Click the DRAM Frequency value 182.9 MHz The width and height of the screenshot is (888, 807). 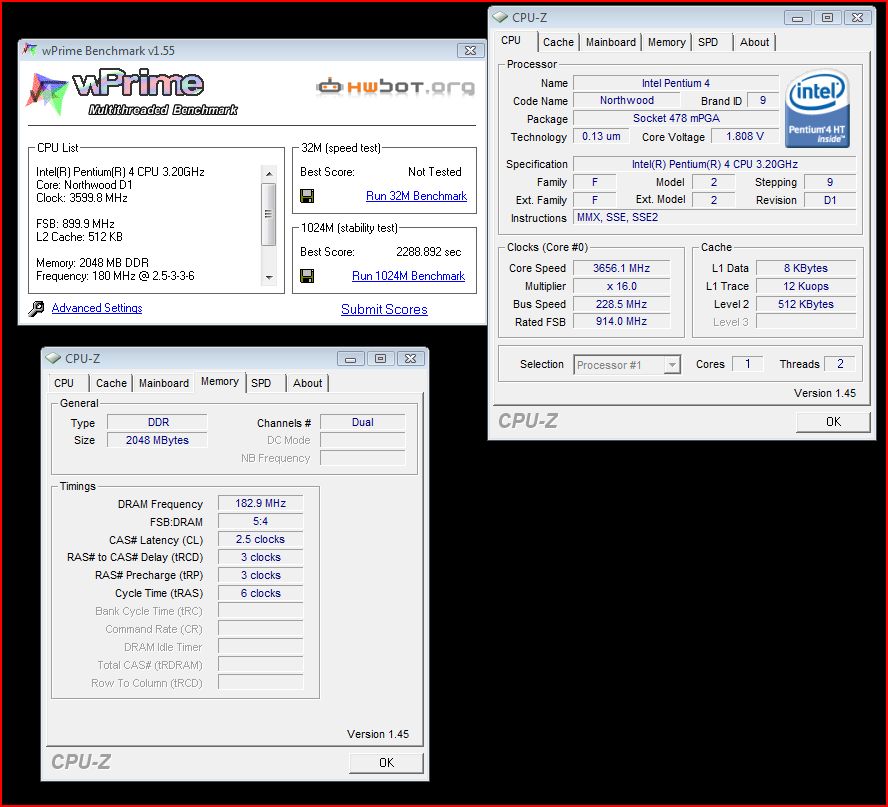point(261,503)
